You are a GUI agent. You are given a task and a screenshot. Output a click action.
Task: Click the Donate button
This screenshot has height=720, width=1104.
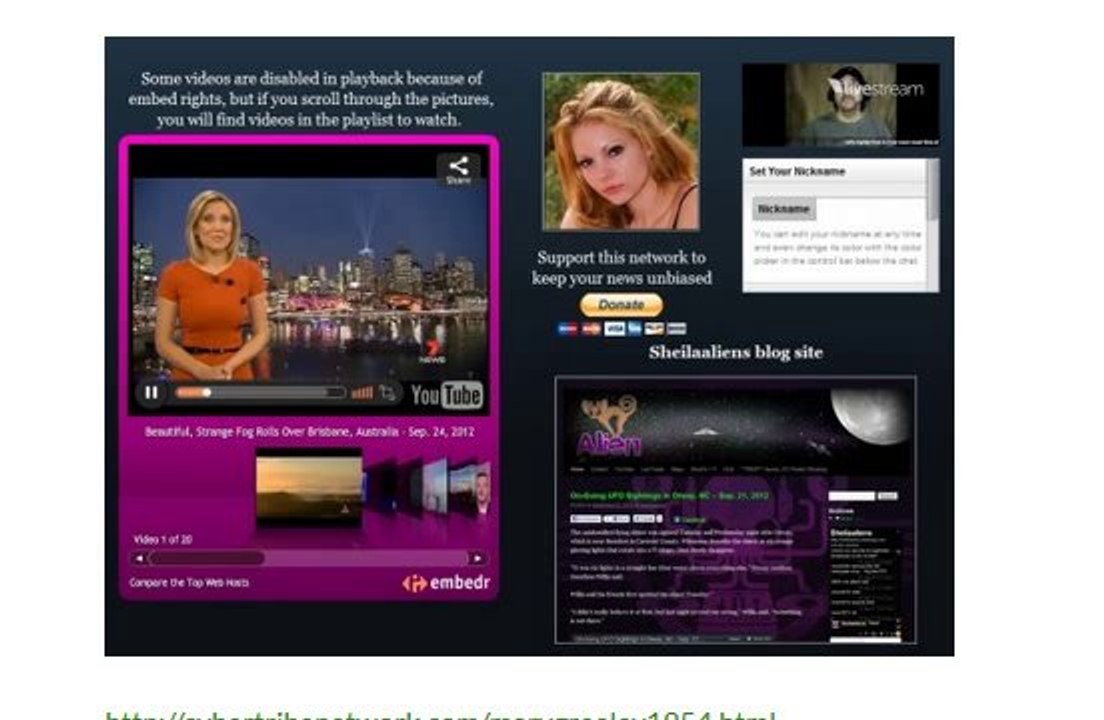click(x=621, y=305)
